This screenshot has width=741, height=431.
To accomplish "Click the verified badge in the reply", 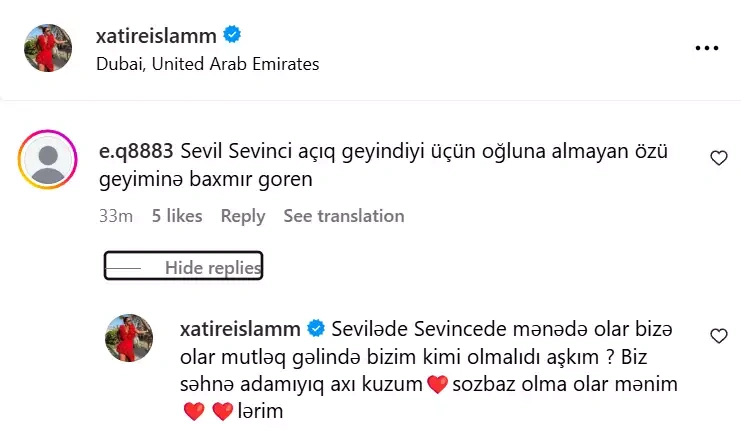I will tap(316, 328).
